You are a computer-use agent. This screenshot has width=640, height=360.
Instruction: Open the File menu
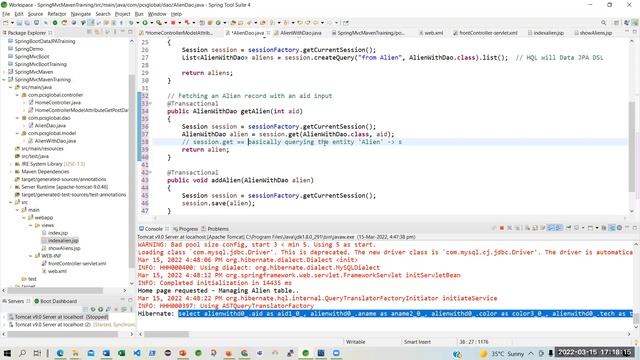pyautogui.click(x=6, y=14)
